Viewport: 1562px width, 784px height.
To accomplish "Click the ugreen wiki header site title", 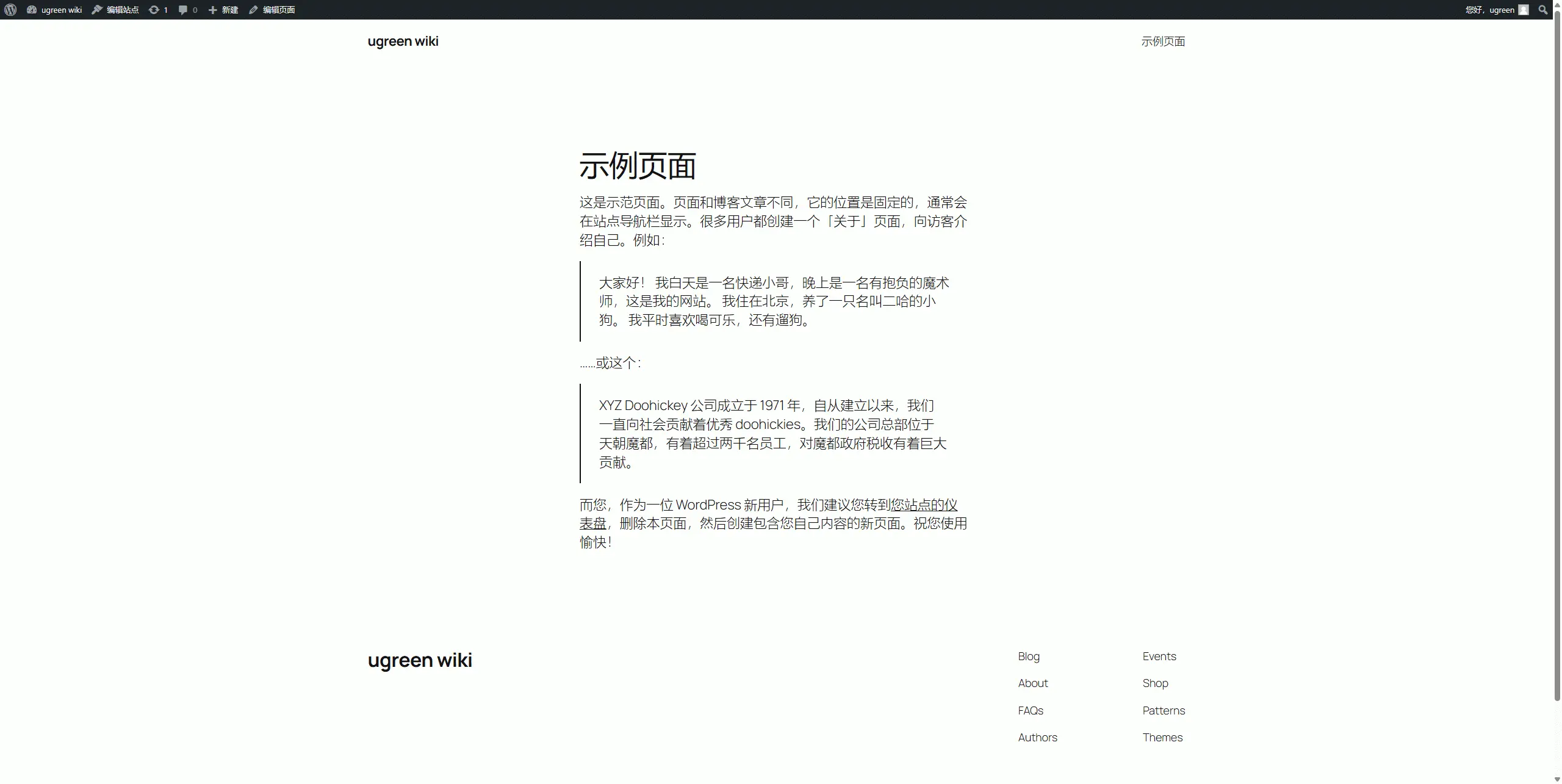I will 403,41.
